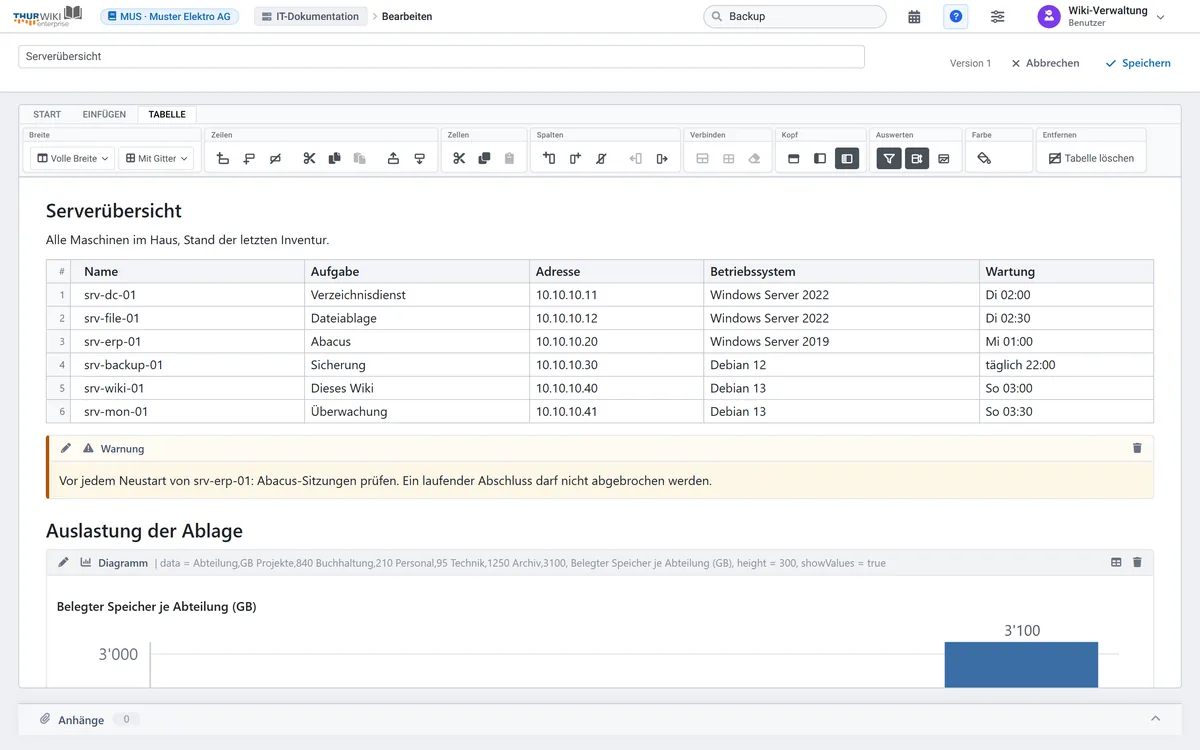Delete the column in Spalten group
Viewport: 1200px width, 750px height.
[x=601, y=158]
